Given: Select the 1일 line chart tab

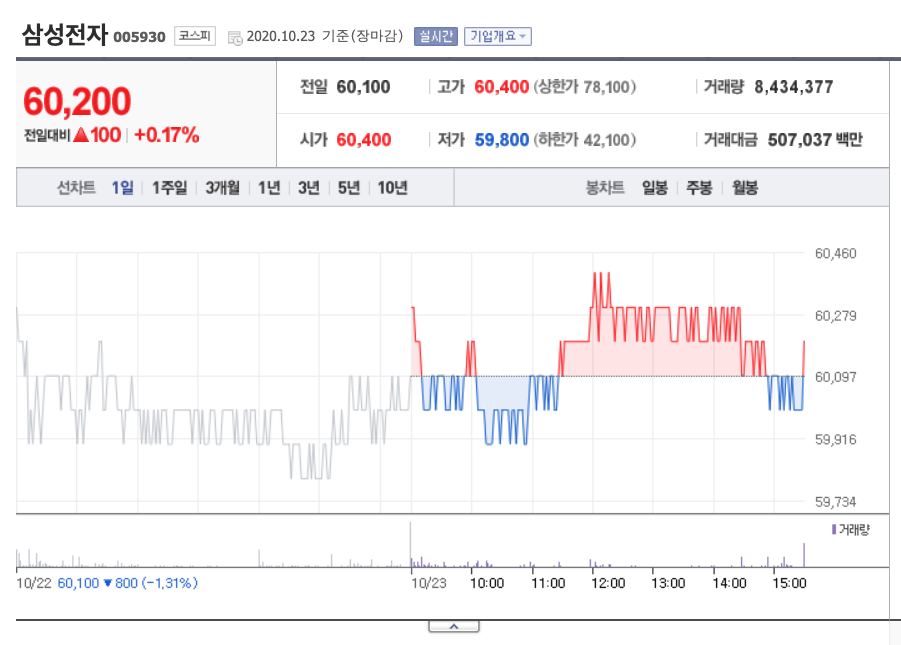Looking at the screenshot, I should pos(122,187).
